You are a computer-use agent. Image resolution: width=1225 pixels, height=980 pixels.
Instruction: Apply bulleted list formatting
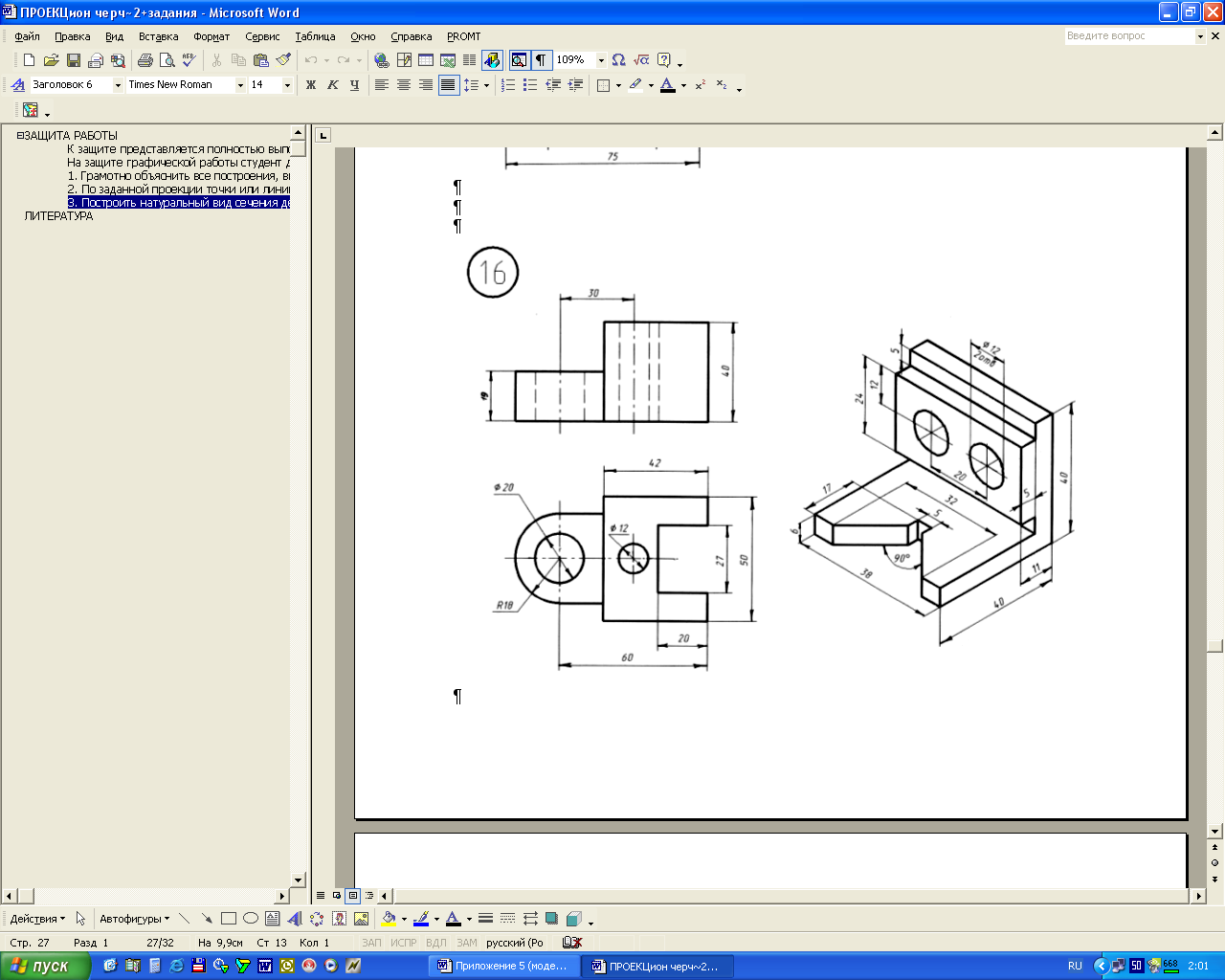pos(530,85)
